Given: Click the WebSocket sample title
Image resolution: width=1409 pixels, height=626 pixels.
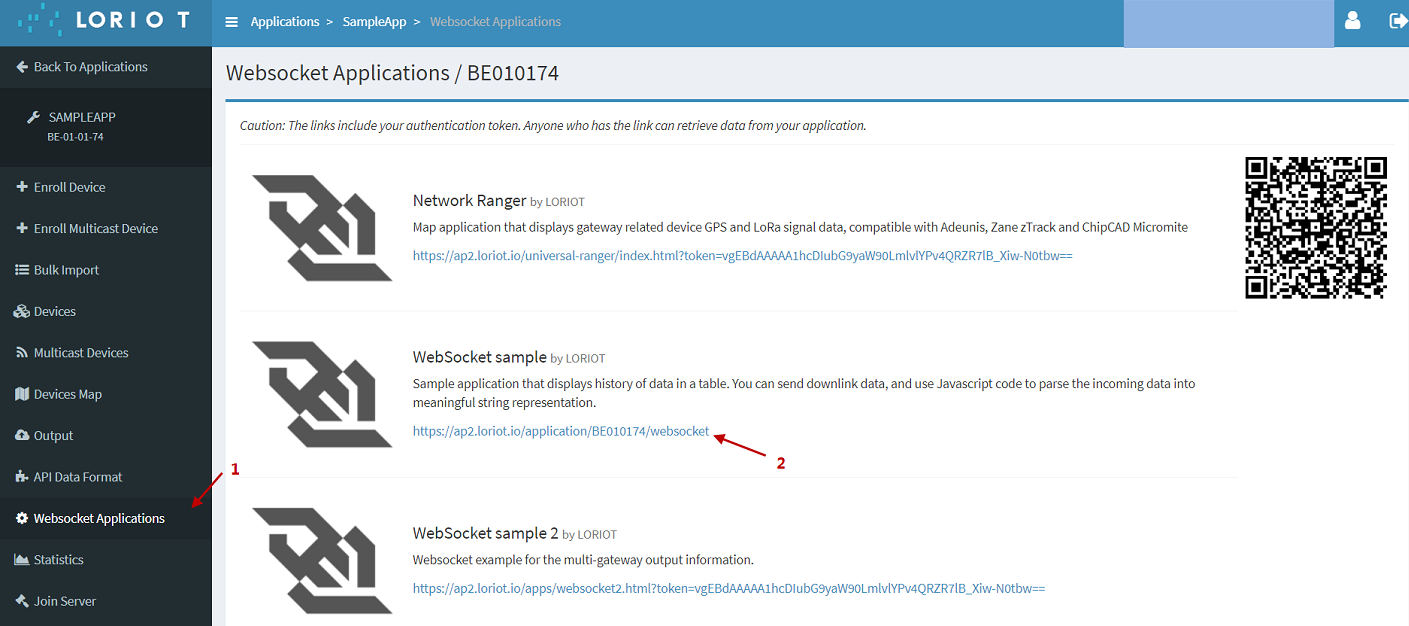Looking at the screenshot, I should coord(480,357).
